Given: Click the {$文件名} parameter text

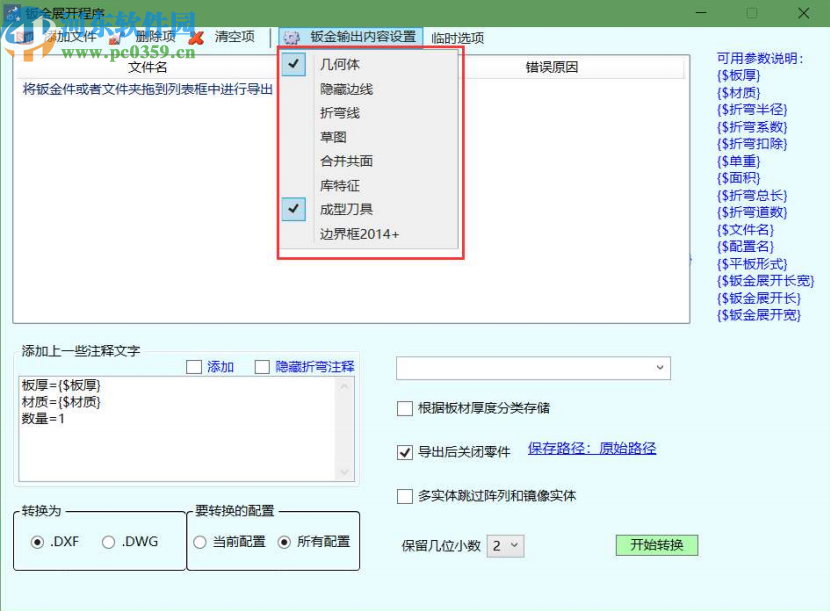Looking at the screenshot, I should coord(745,230).
